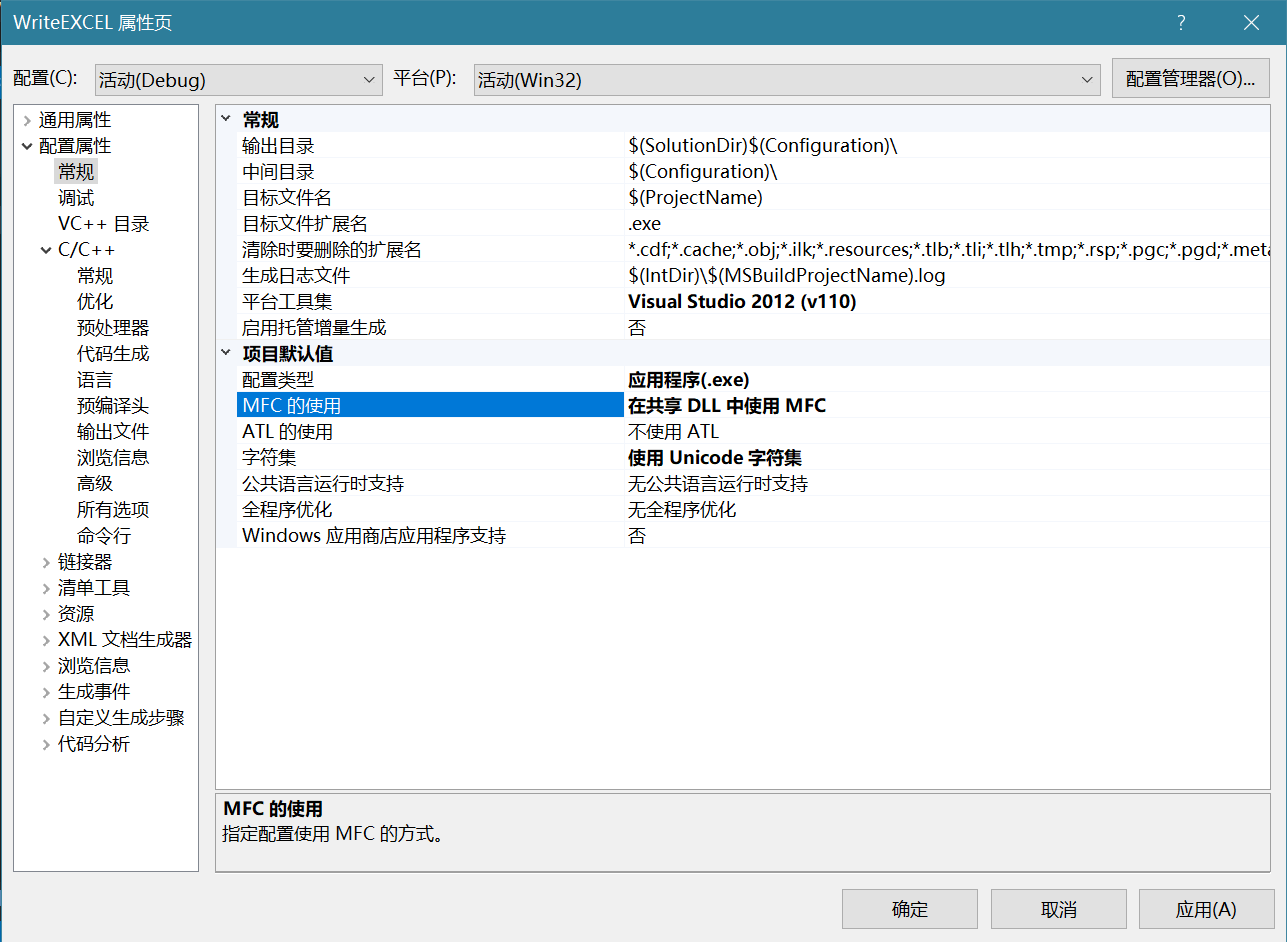Select 调试 in the property tree
Viewport: 1287px width, 942px height.
[x=76, y=198]
